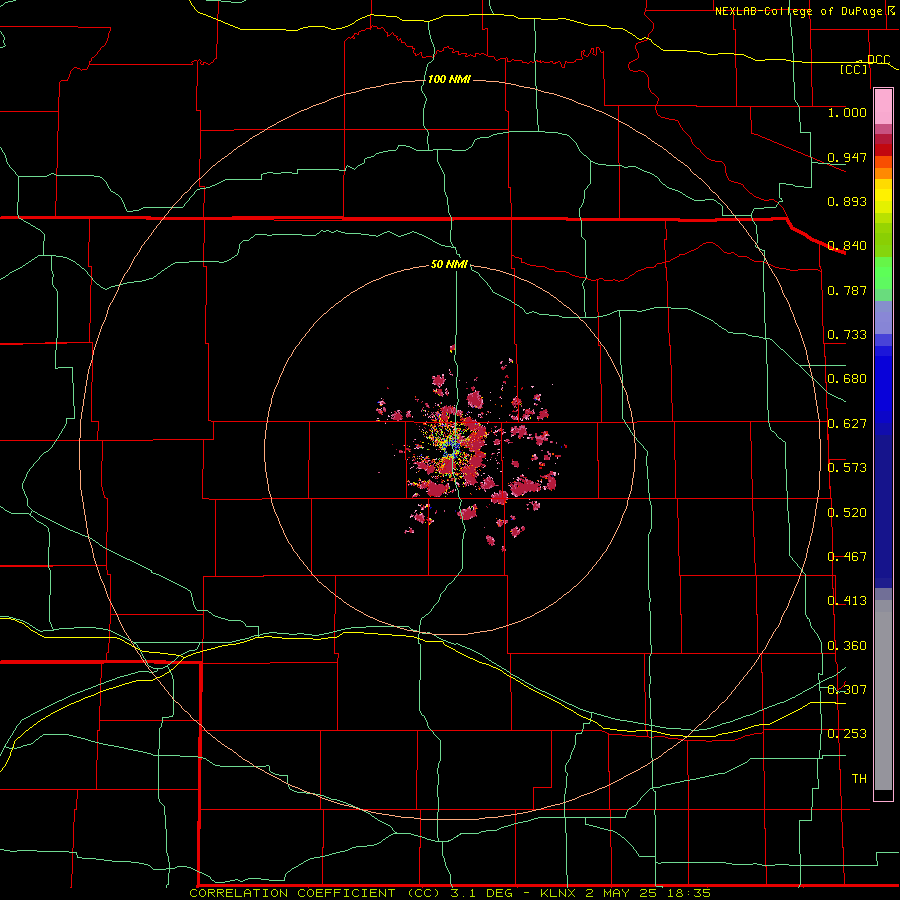Click the radar site center echo cluster

[452, 447]
